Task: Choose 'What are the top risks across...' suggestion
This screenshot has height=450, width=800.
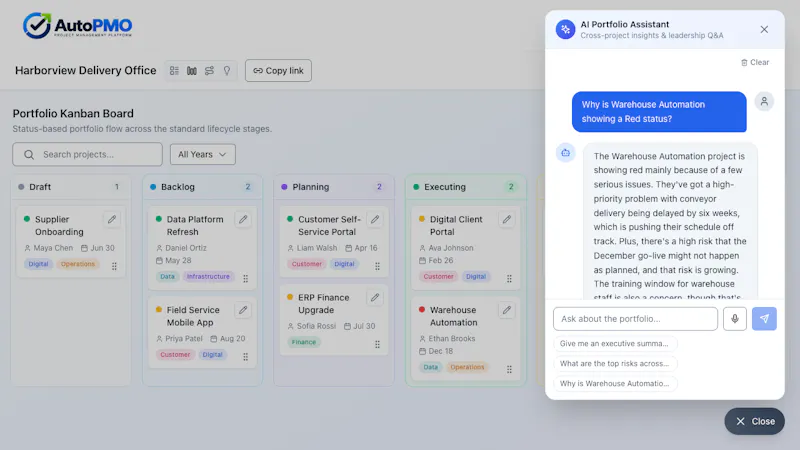Action: pyautogui.click(x=615, y=363)
